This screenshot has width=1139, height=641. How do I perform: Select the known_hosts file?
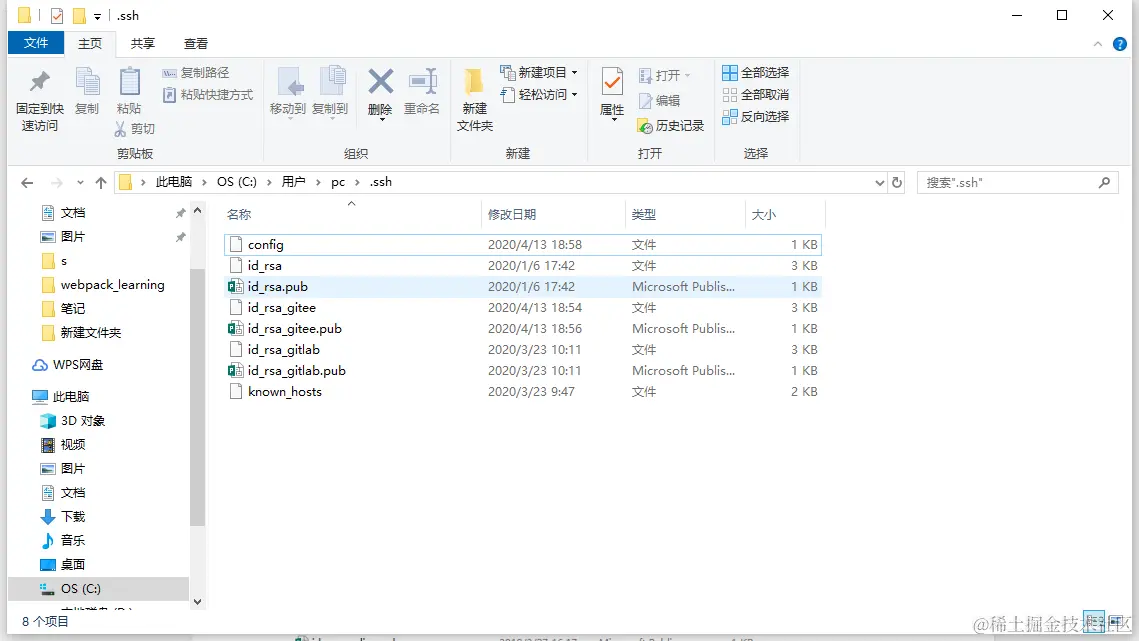(x=523, y=392)
